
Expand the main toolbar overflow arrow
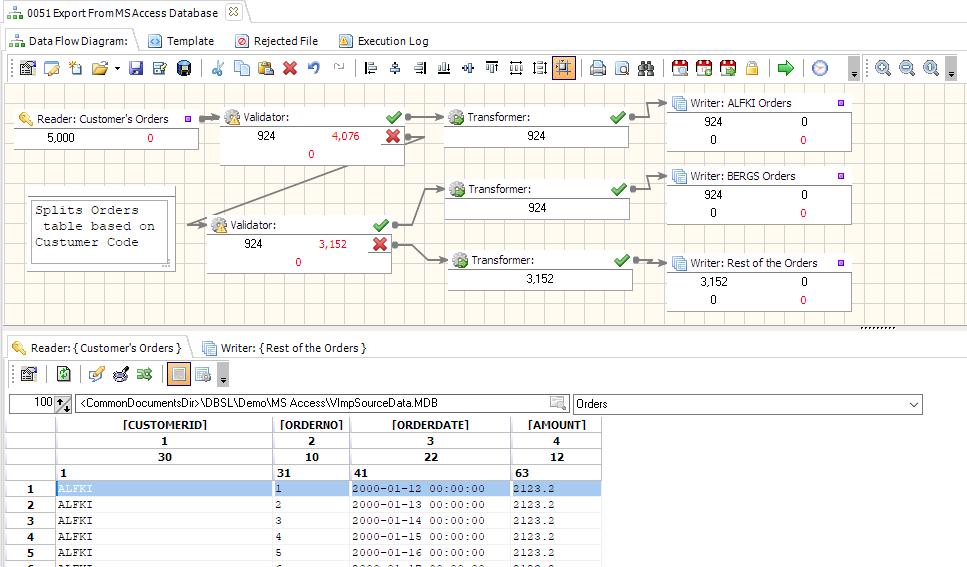854,68
